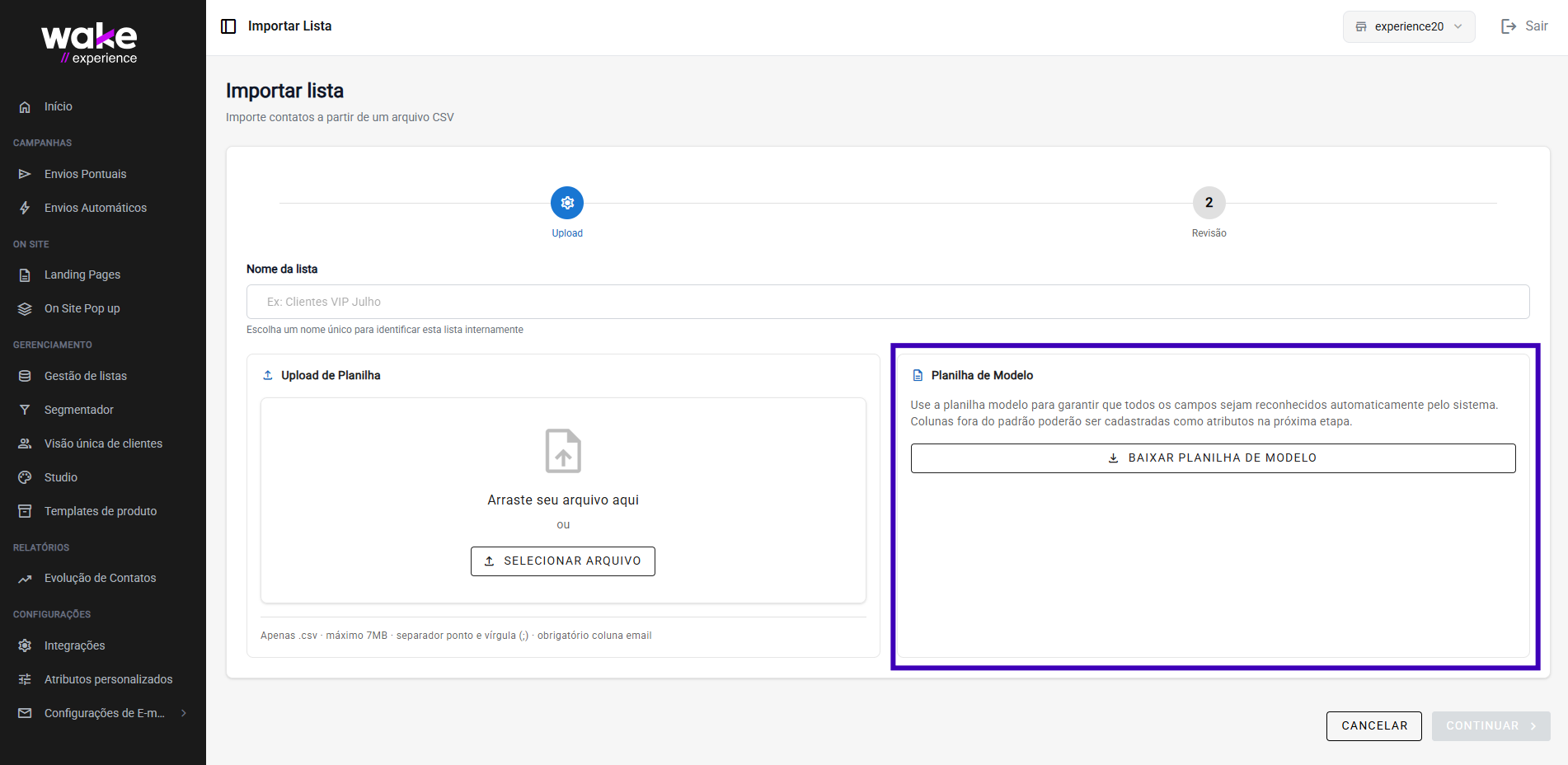The height and width of the screenshot is (765, 1568).
Task: Click the Visão única de clientes people icon
Action: [25, 444]
